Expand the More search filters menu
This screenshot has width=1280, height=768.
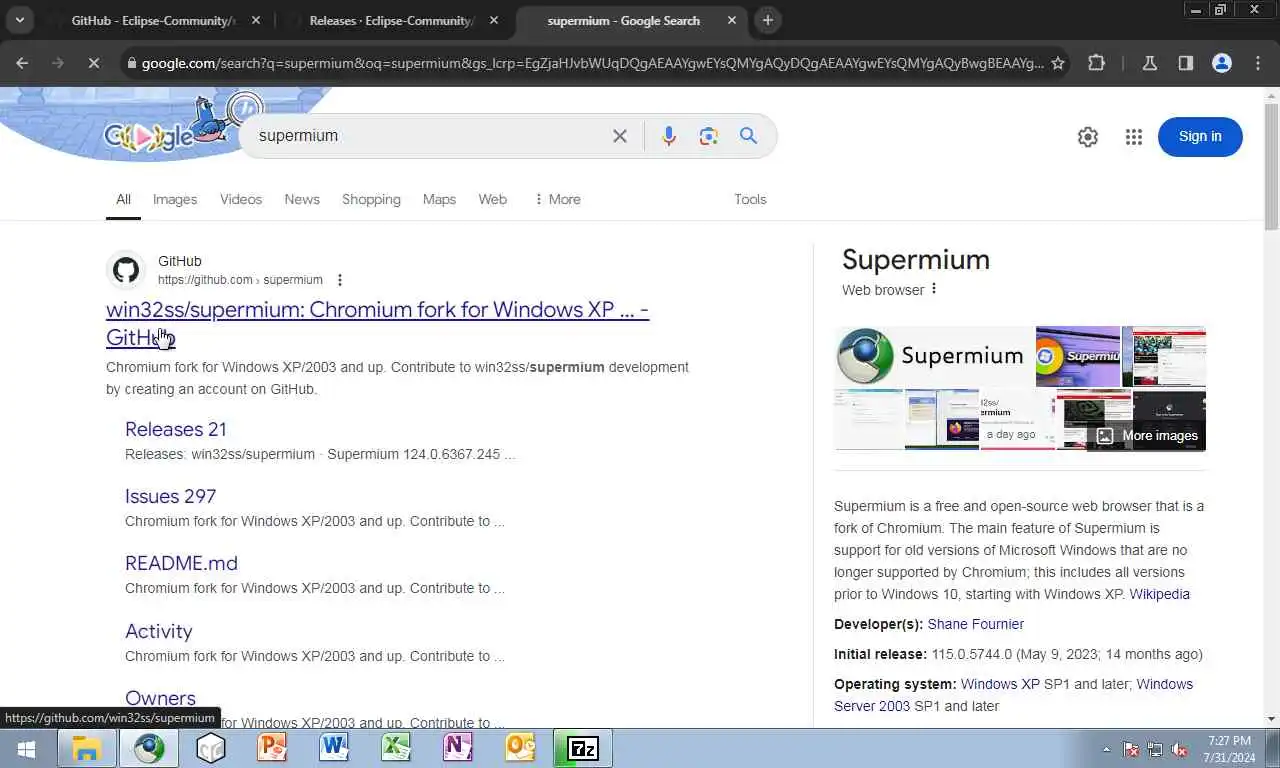click(x=557, y=199)
